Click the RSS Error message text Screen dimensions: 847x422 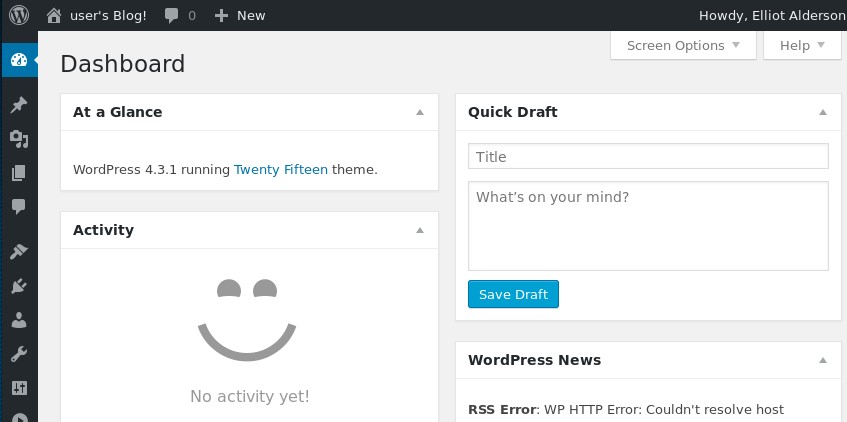(626, 410)
